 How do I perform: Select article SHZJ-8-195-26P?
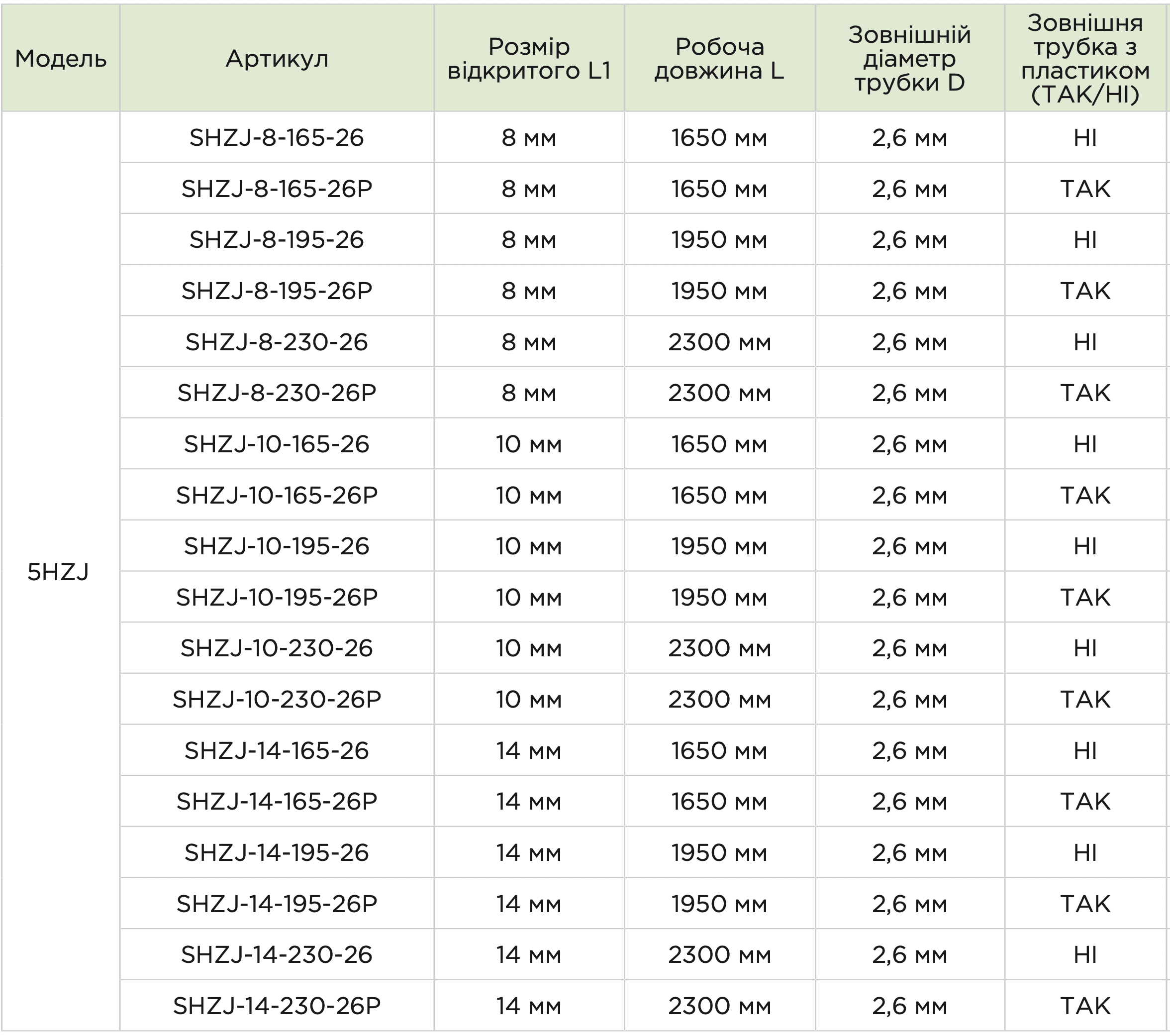tap(277, 291)
